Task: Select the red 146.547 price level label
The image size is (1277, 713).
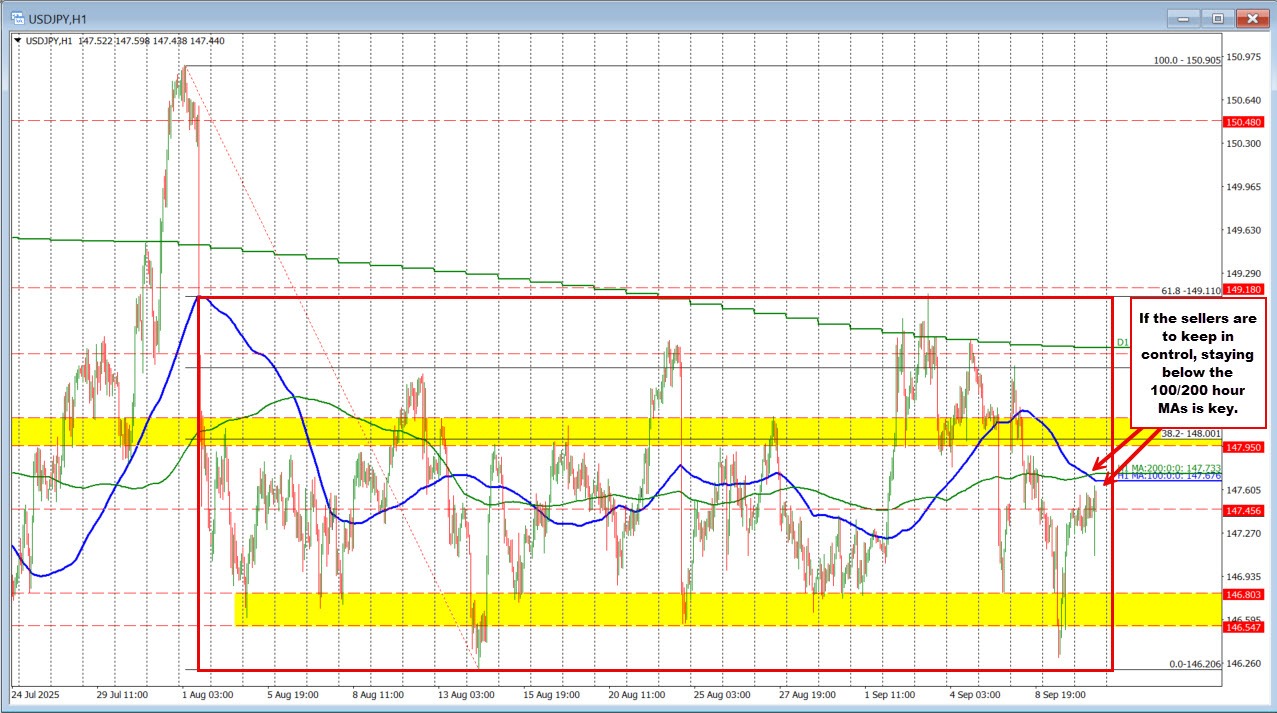Action: [1243, 627]
